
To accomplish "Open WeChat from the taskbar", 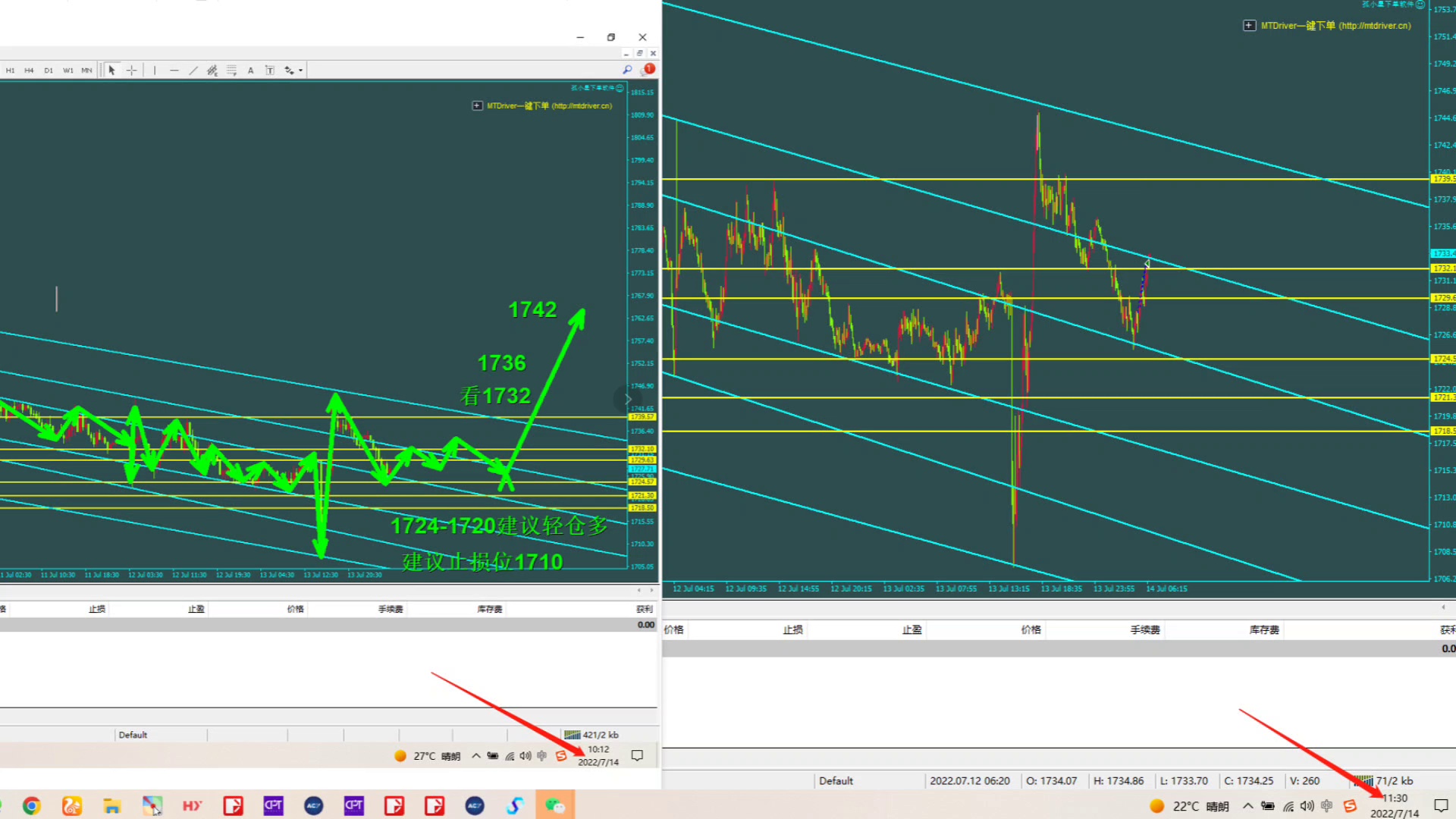I will pyautogui.click(x=555, y=805).
